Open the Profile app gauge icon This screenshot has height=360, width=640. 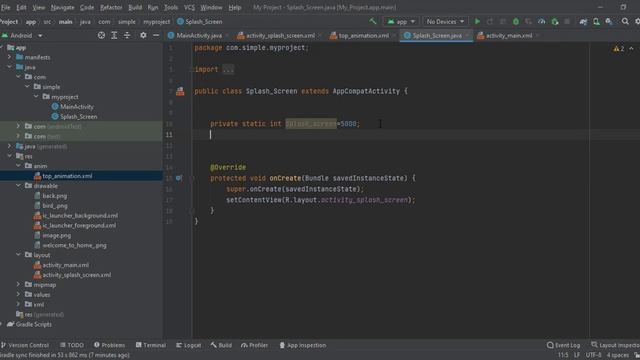[542, 21]
